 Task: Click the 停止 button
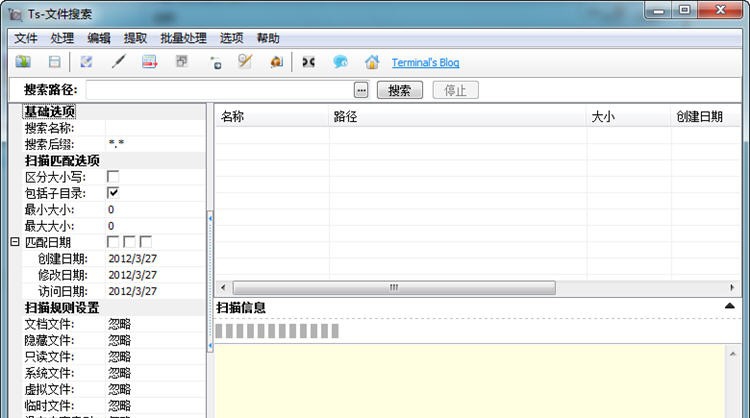455,90
